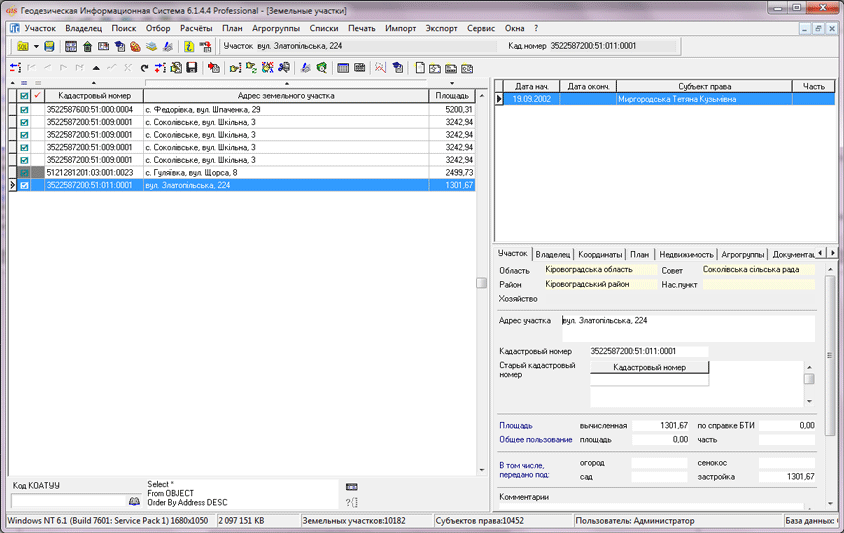Open the Экспорт menu
This screenshot has height=533, width=844.
tap(441, 29)
